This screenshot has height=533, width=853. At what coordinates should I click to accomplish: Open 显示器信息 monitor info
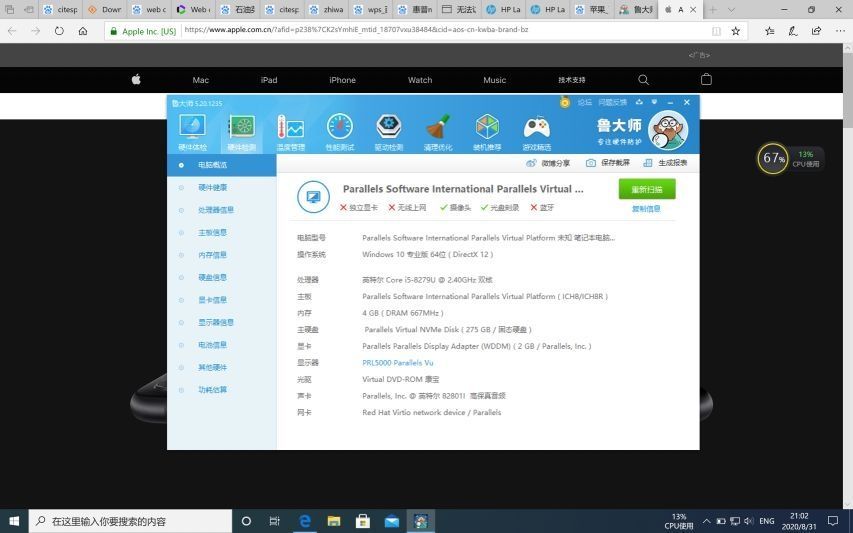click(x=221, y=323)
